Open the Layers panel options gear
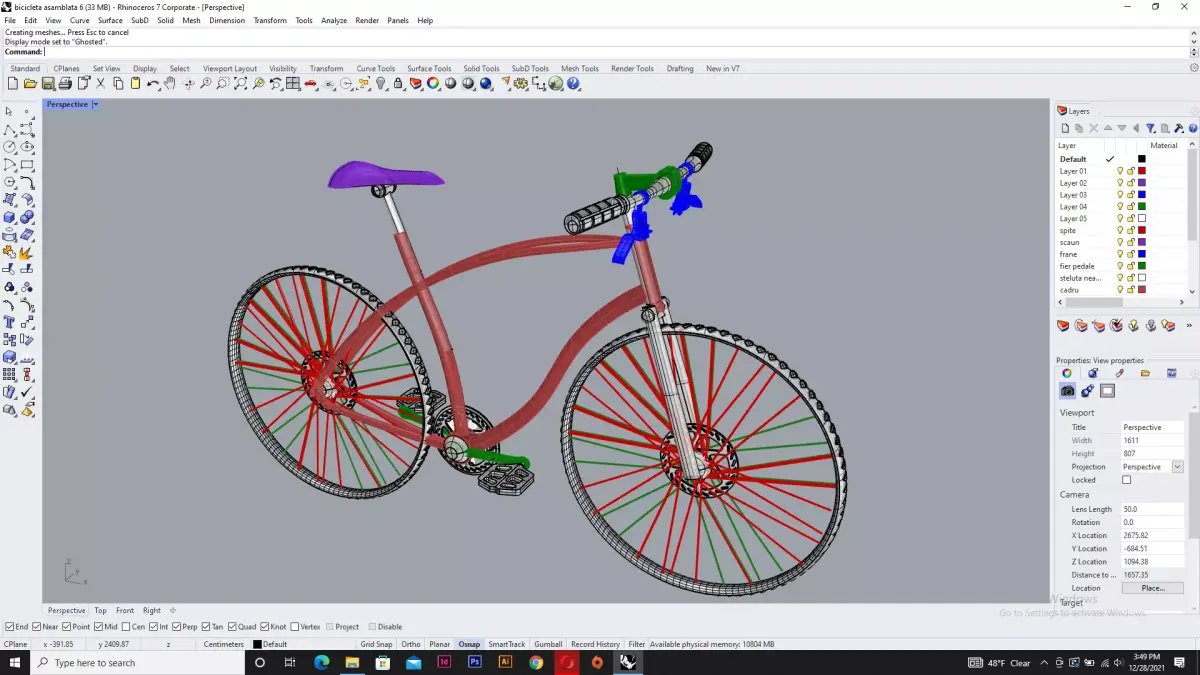This screenshot has height=675, width=1200. pos(1194,111)
